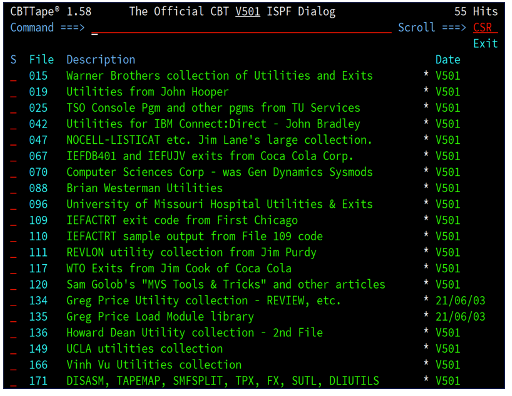The height and width of the screenshot is (396, 512).
Task: Select the S field for file 134
Action: tap(13, 300)
